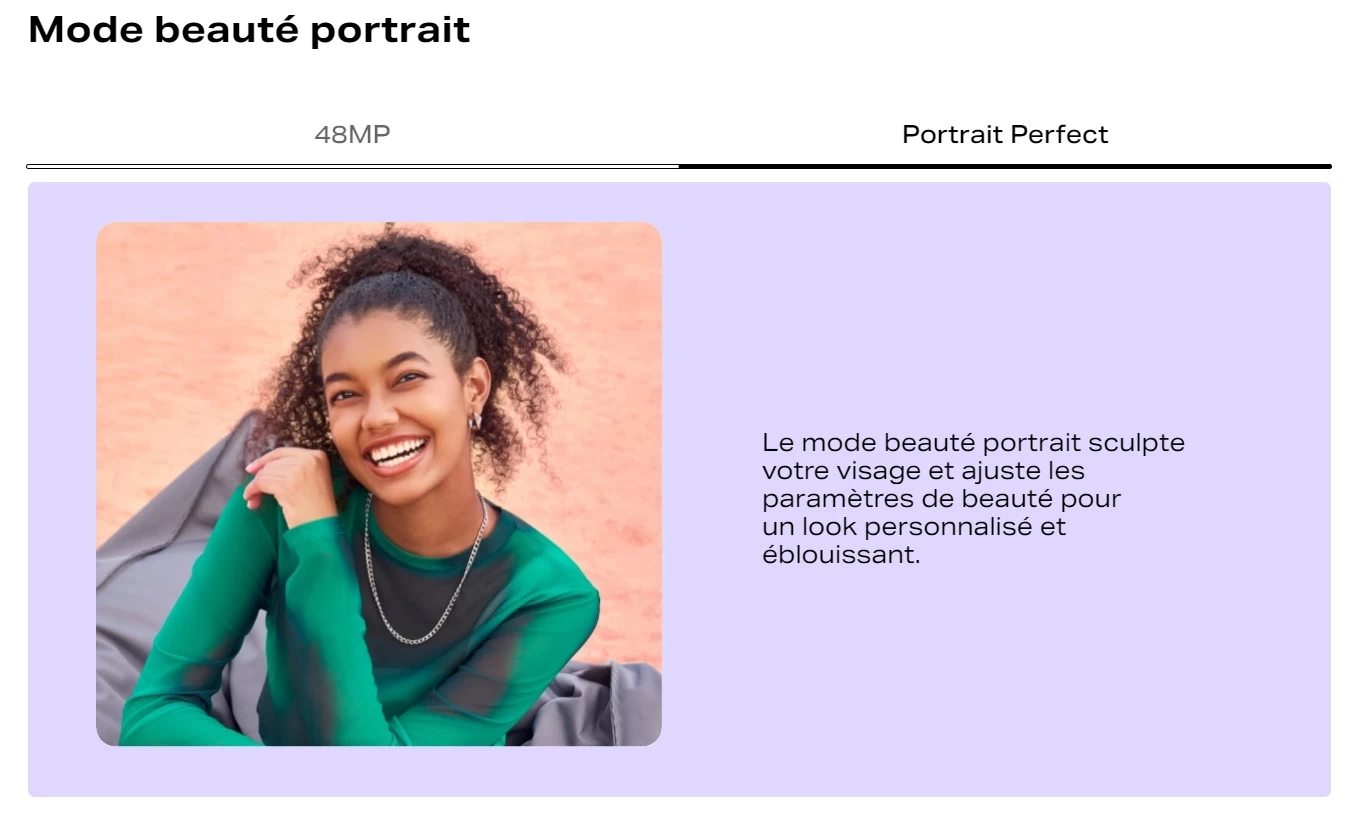Click 'paramètres de beauté pour' text line

(x=941, y=498)
